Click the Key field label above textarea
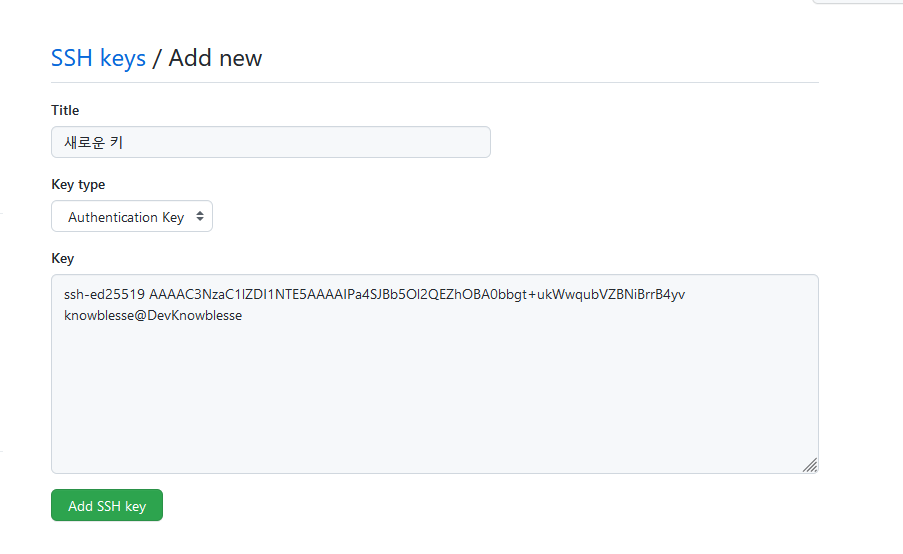 [63, 258]
